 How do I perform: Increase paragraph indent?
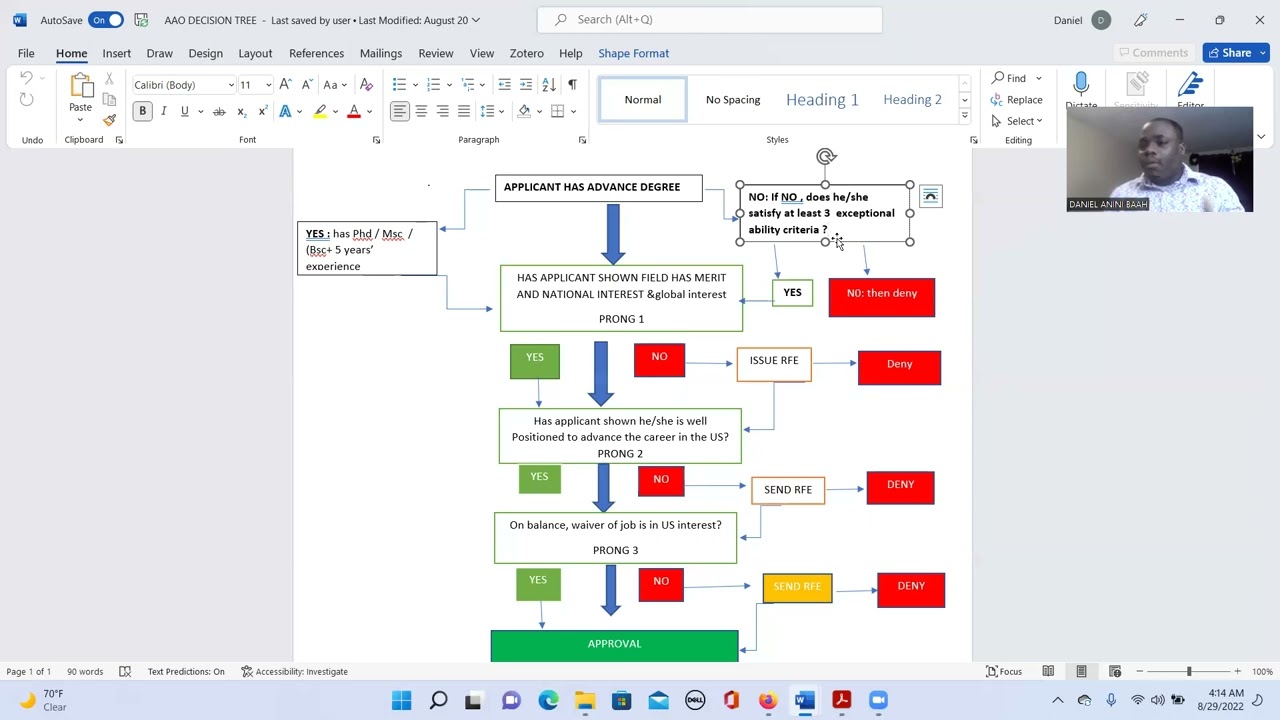526,84
